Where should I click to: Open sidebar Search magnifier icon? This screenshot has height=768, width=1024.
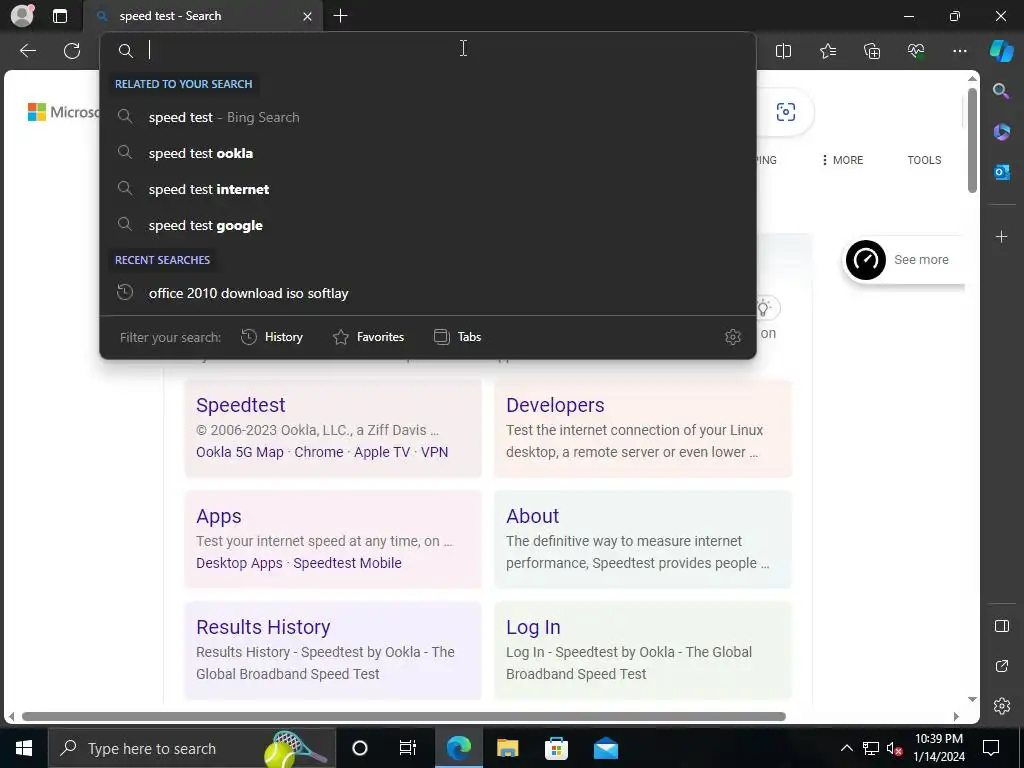[x=1001, y=91]
